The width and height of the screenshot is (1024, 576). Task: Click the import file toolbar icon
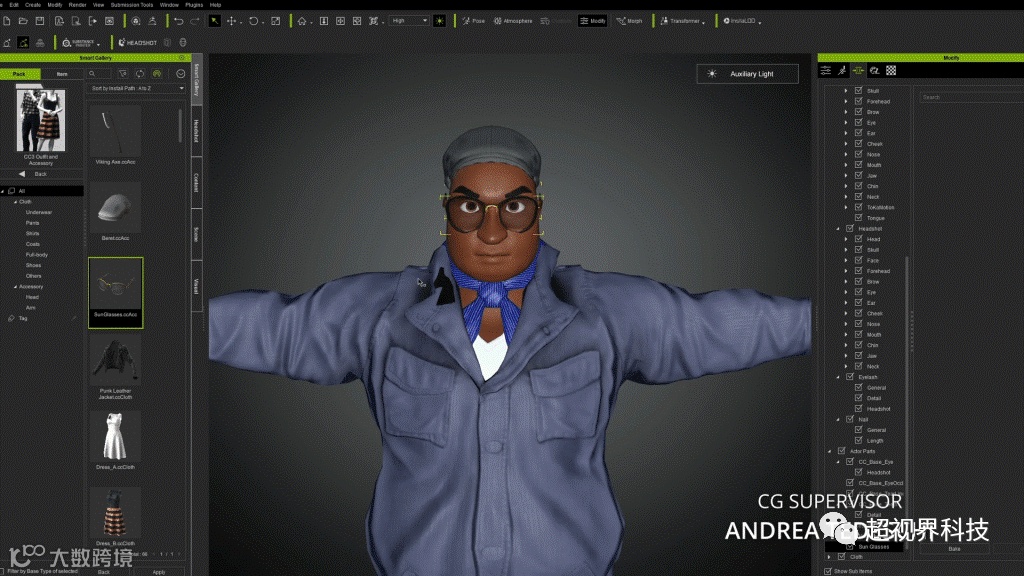[59, 21]
